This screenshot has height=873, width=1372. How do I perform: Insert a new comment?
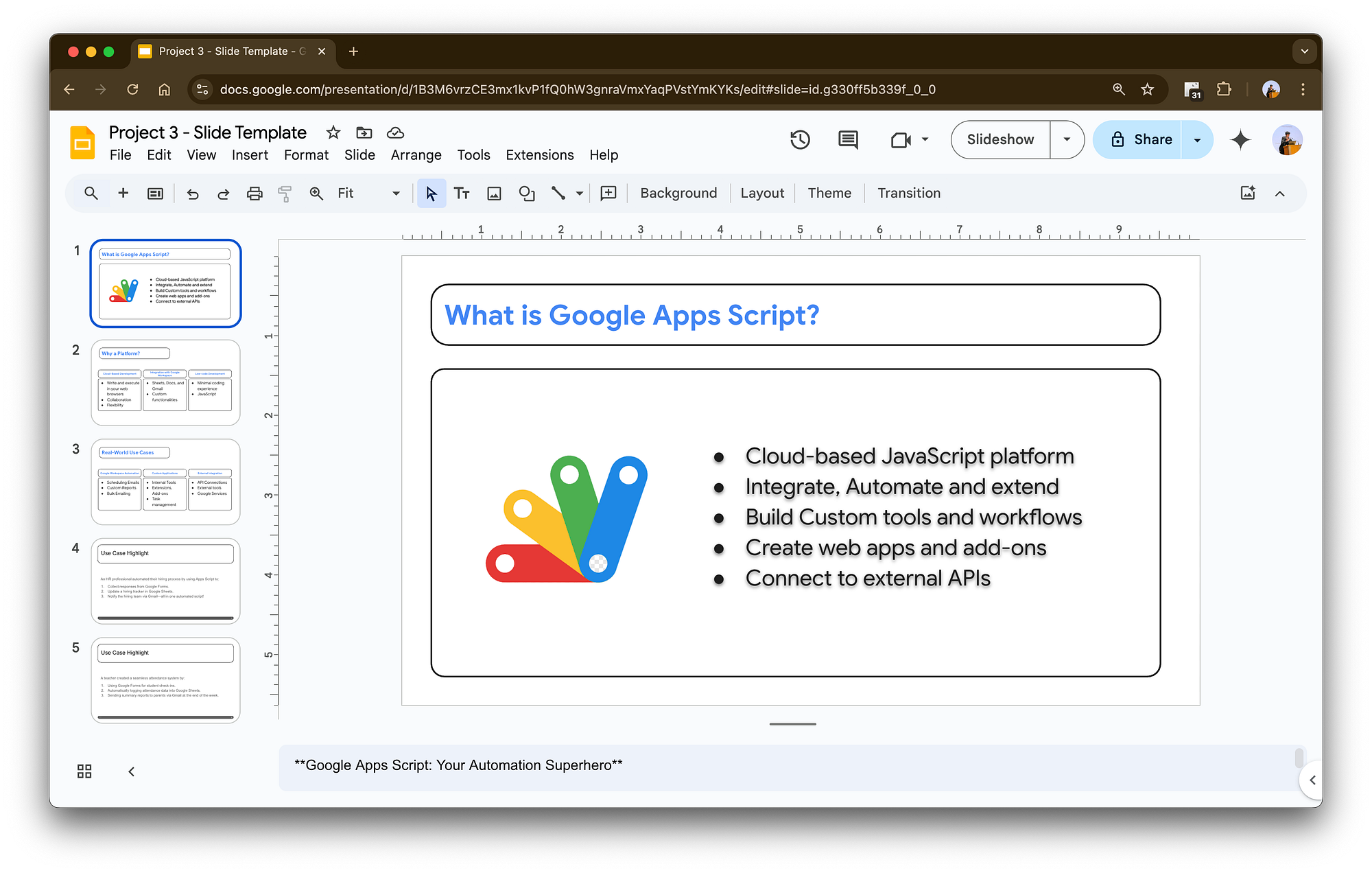(608, 193)
